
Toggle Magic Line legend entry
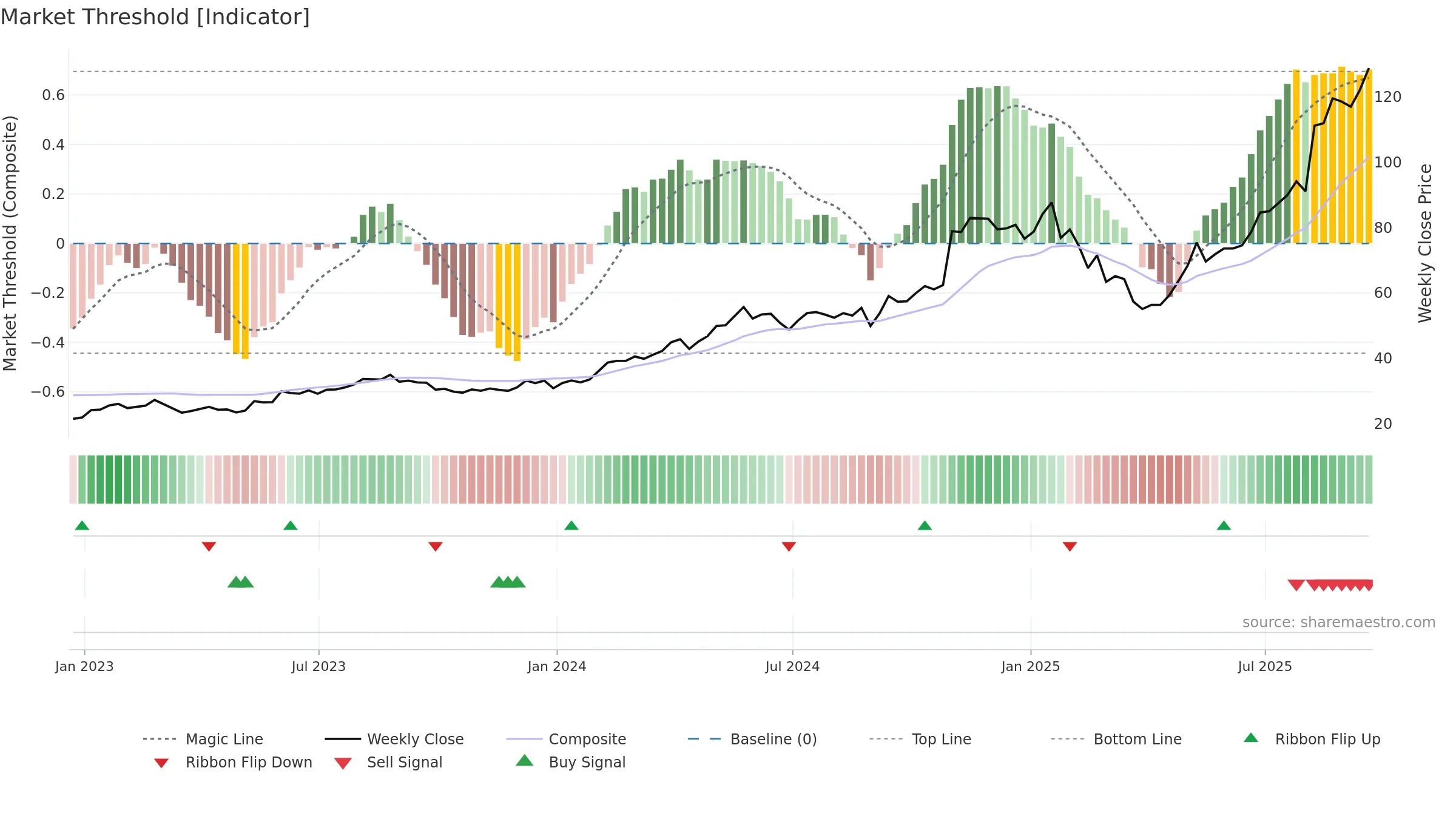[x=203, y=739]
